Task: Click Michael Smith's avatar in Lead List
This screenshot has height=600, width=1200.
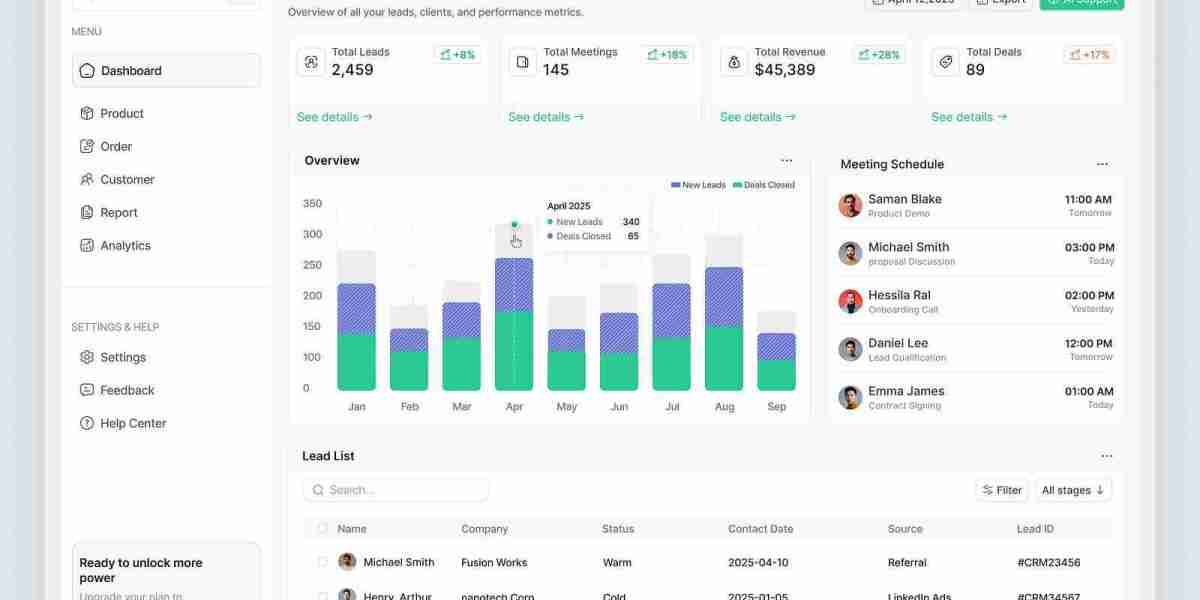Action: (x=347, y=562)
